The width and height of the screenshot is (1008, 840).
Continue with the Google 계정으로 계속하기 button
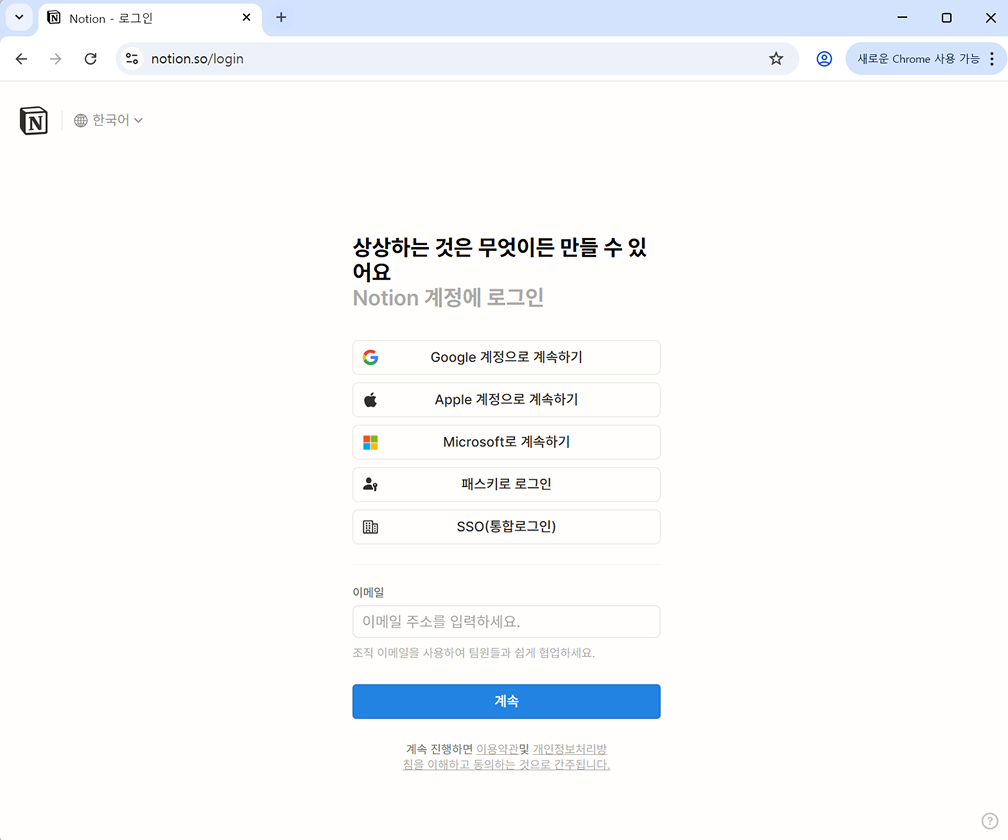pos(506,357)
